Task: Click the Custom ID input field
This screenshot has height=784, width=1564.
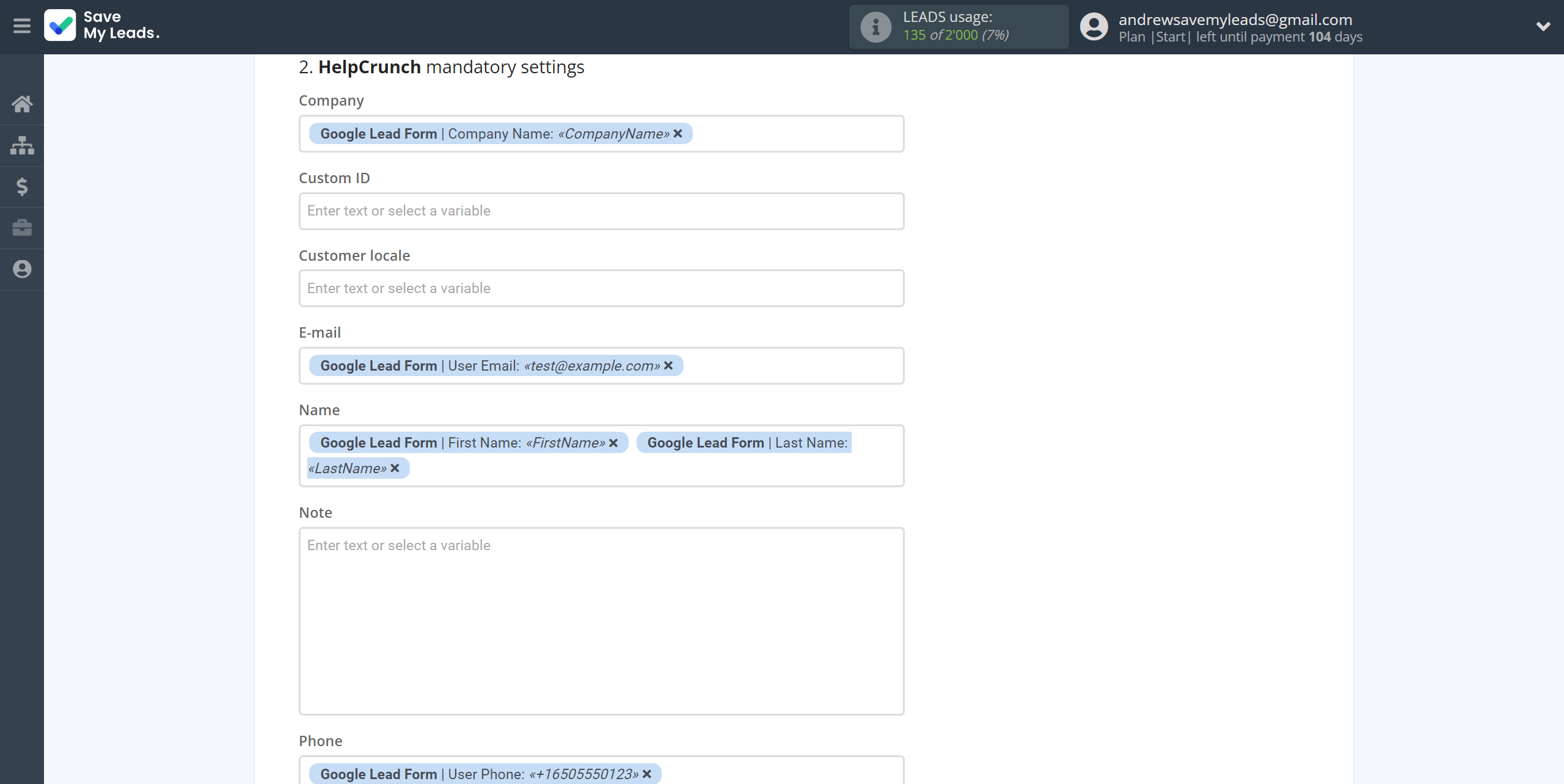Action: tap(601, 210)
